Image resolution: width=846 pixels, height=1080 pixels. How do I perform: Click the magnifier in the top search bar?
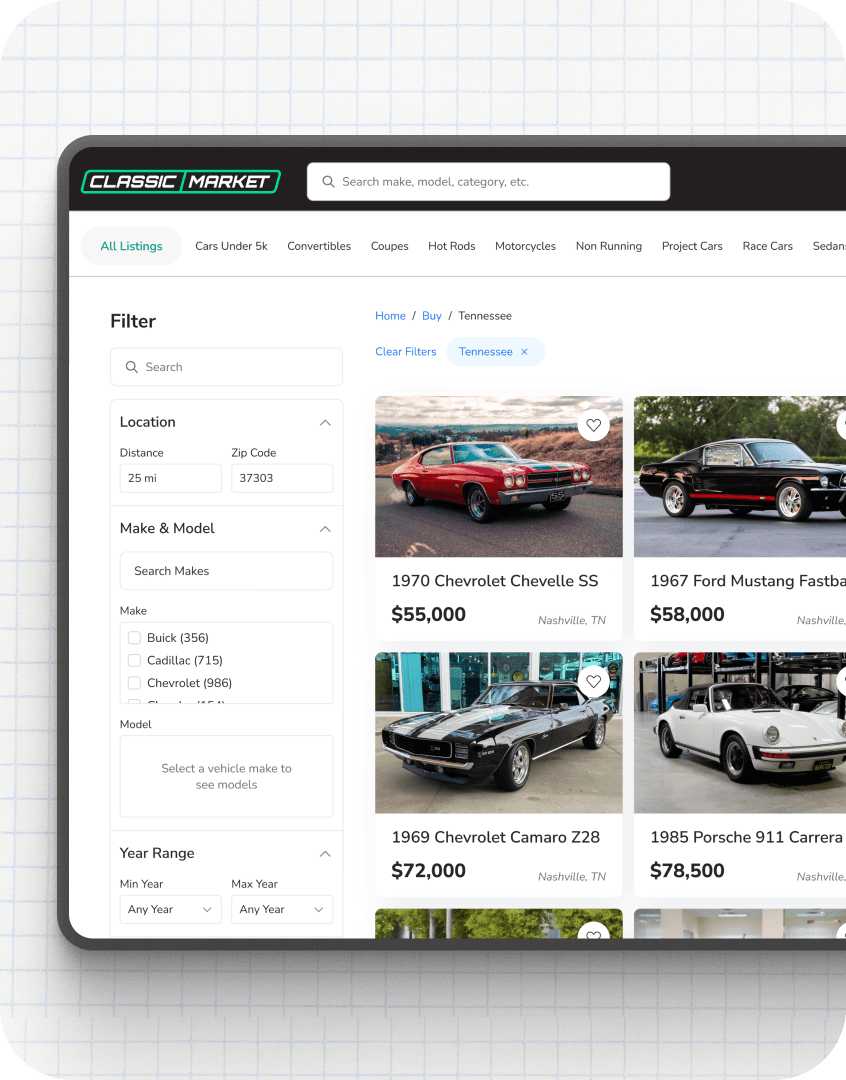[x=328, y=181]
